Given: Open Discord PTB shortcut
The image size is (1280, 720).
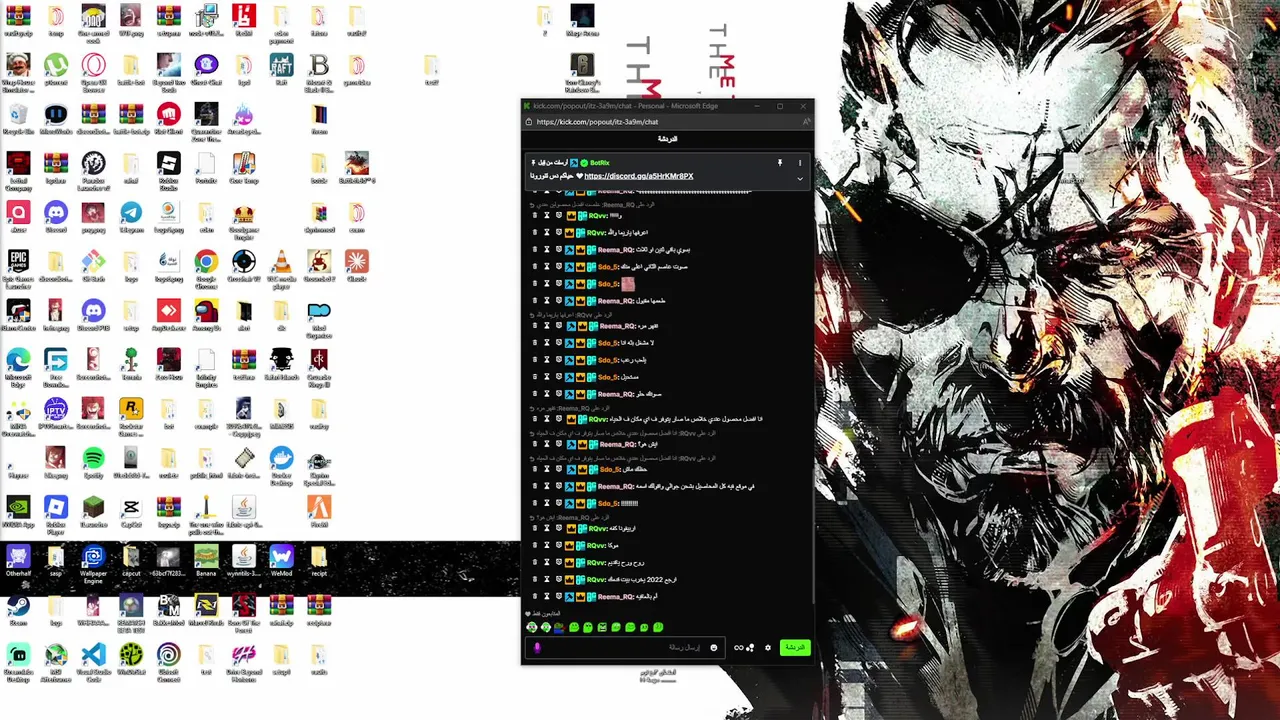Looking at the screenshot, I should click(x=93, y=313).
